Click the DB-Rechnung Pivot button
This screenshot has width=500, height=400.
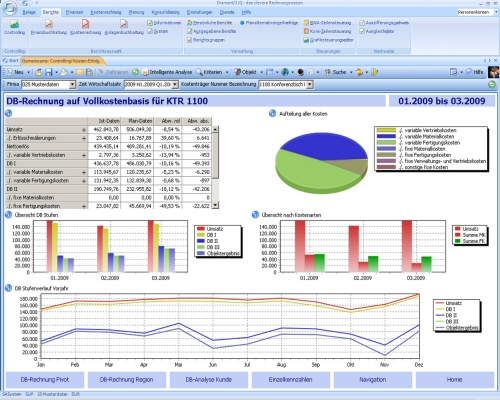(x=45, y=380)
